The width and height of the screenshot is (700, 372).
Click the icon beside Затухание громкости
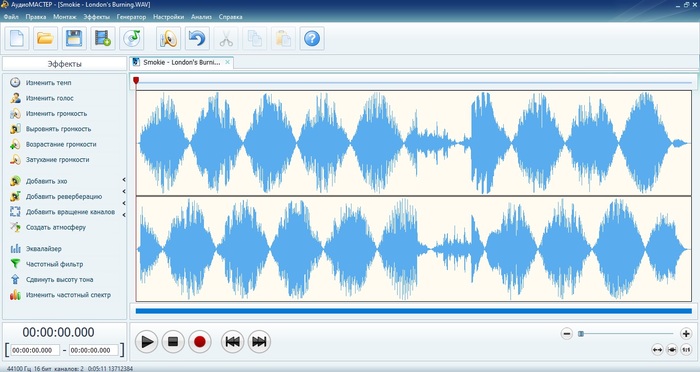(15, 159)
